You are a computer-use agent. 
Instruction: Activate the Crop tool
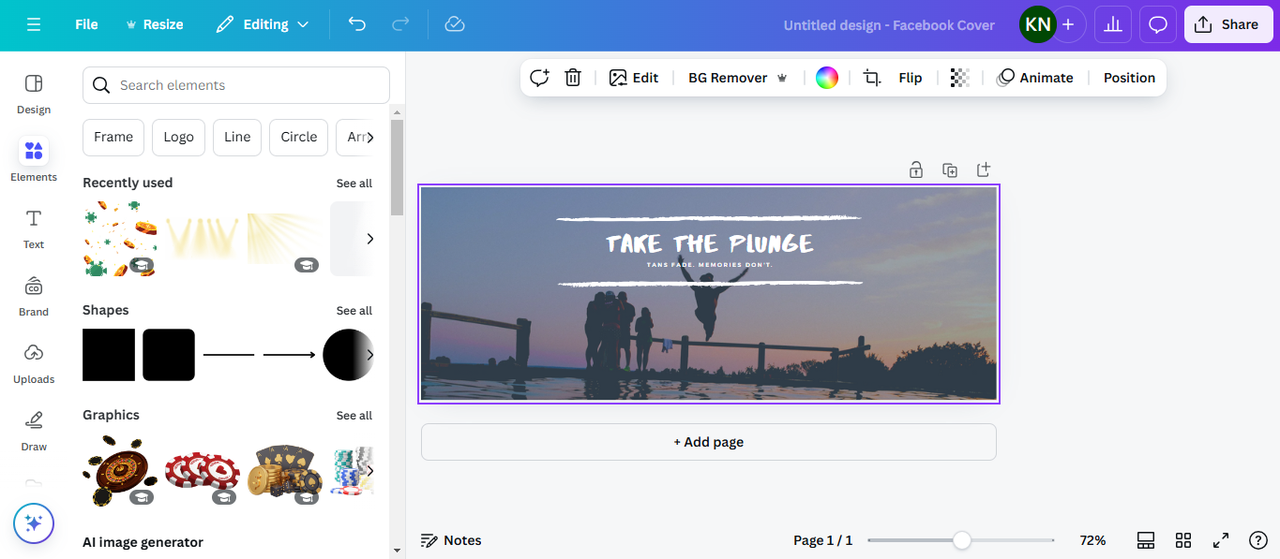click(872, 78)
